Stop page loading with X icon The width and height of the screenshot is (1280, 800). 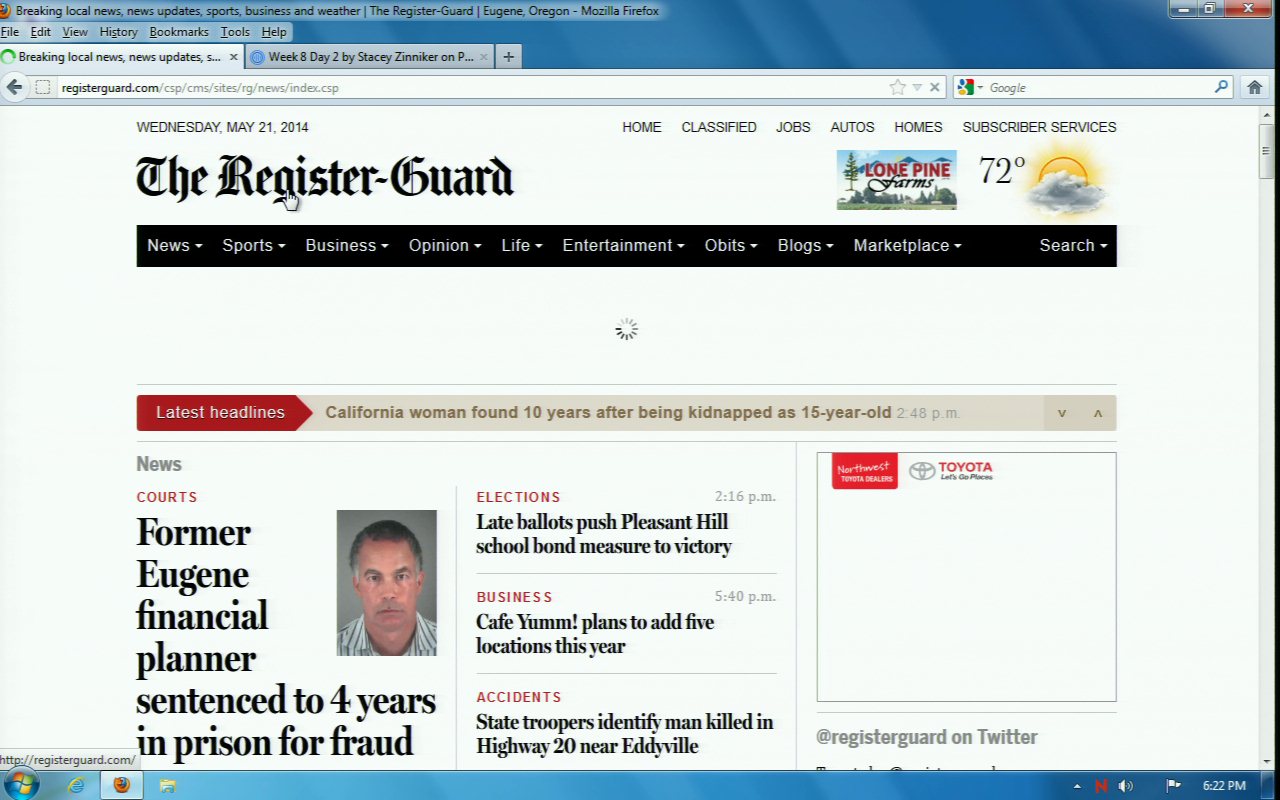(x=935, y=87)
